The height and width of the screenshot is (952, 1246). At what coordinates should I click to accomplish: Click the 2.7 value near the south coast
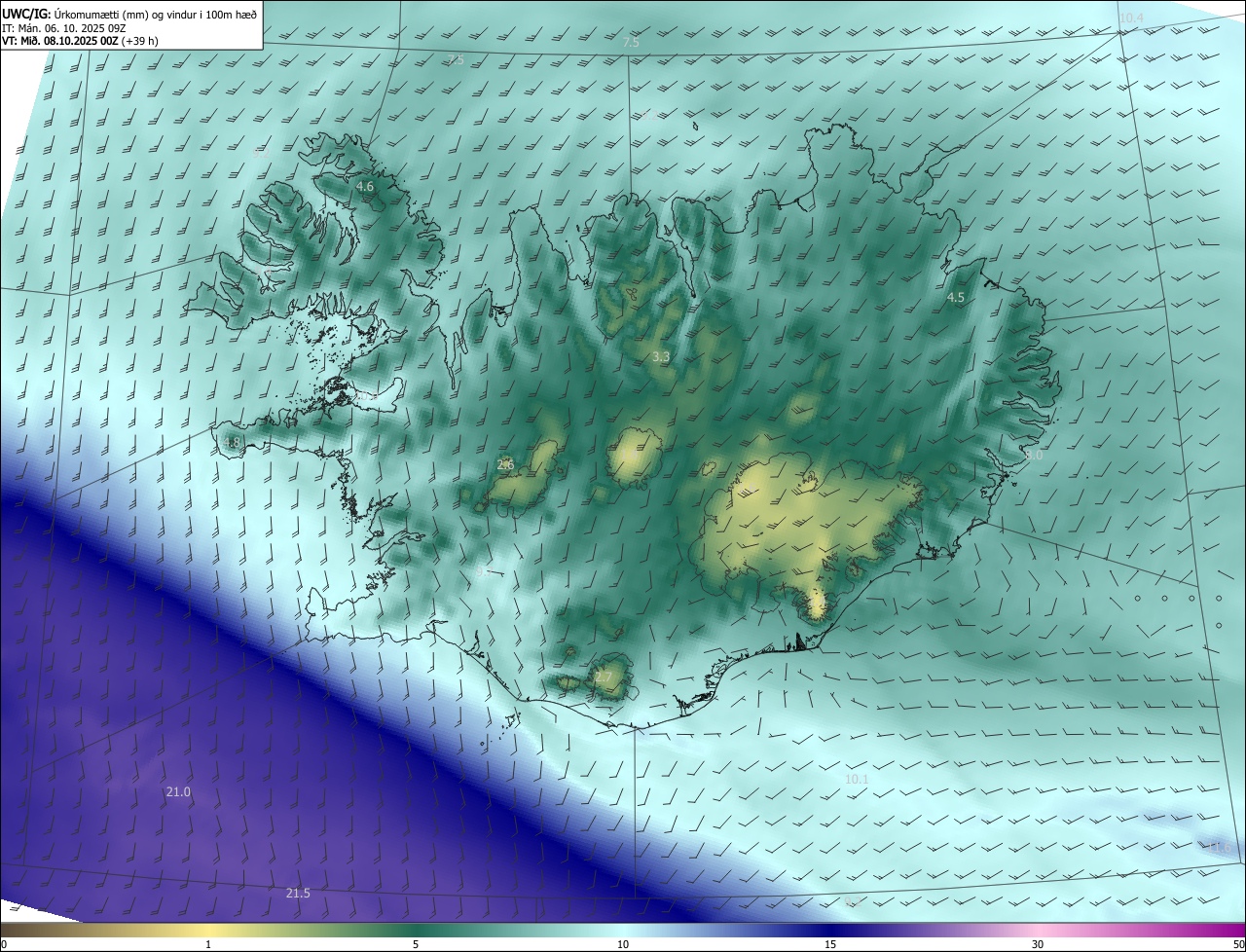click(x=604, y=677)
